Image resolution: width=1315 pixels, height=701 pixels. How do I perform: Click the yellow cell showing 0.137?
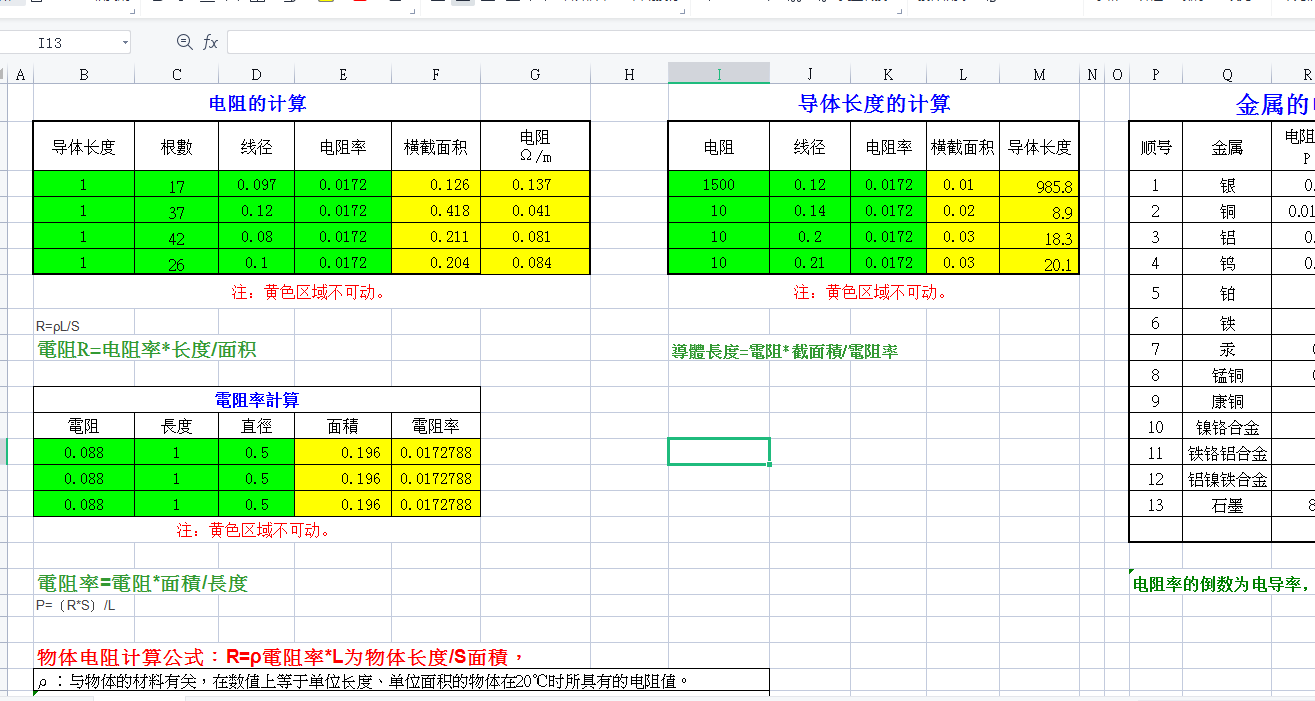(x=535, y=185)
